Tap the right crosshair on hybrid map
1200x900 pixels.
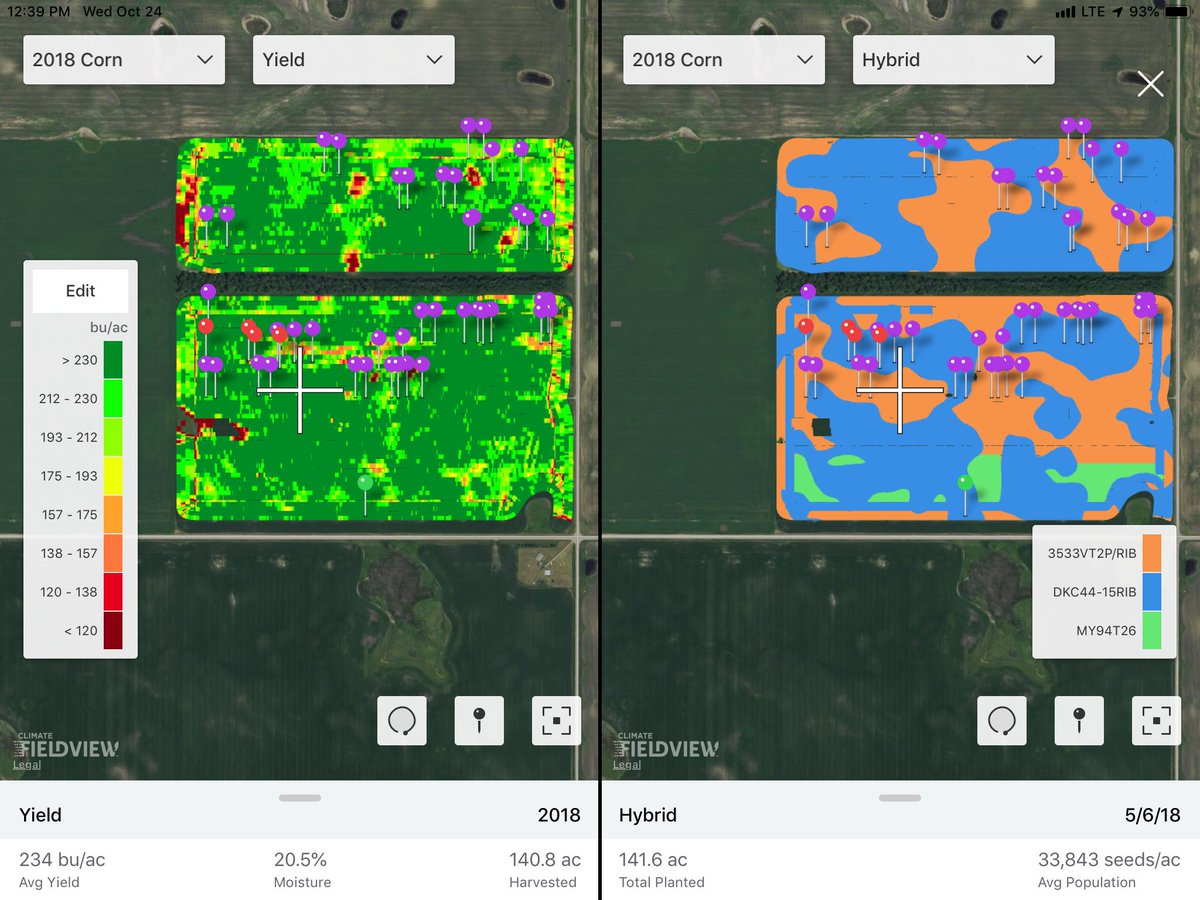(900, 390)
